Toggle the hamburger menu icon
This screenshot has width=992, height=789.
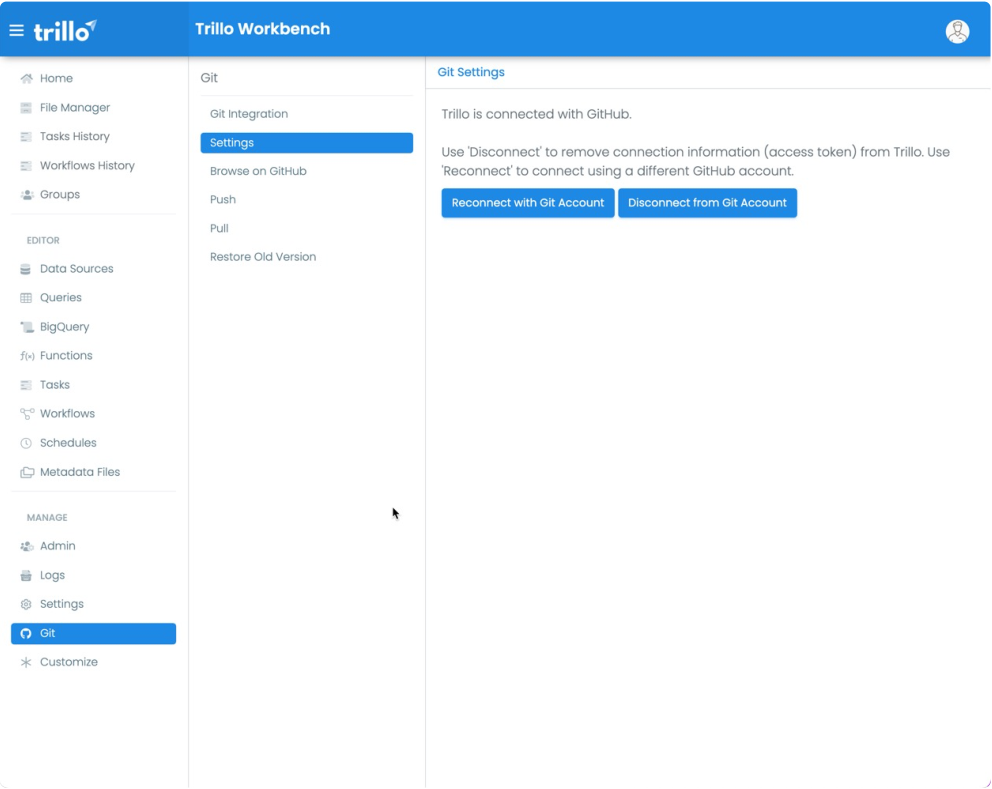[x=16, y=30]
